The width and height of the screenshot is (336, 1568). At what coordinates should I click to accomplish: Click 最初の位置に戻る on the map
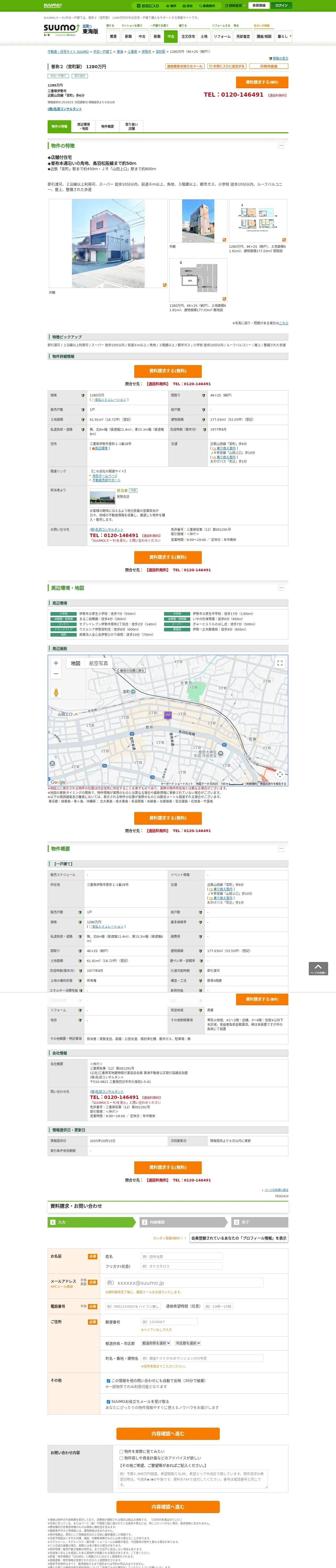click(131, 671)
